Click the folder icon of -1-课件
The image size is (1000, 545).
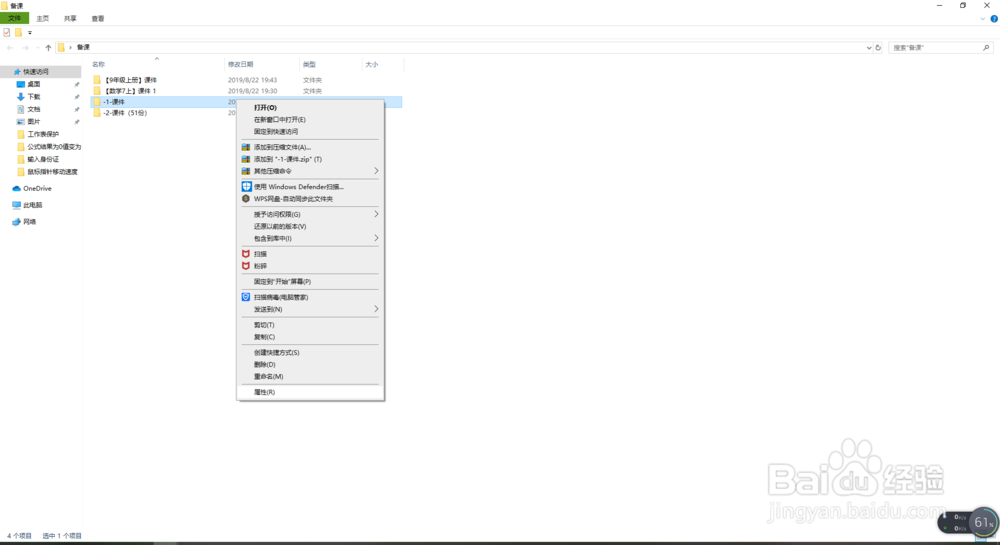[x=97, y=102]
